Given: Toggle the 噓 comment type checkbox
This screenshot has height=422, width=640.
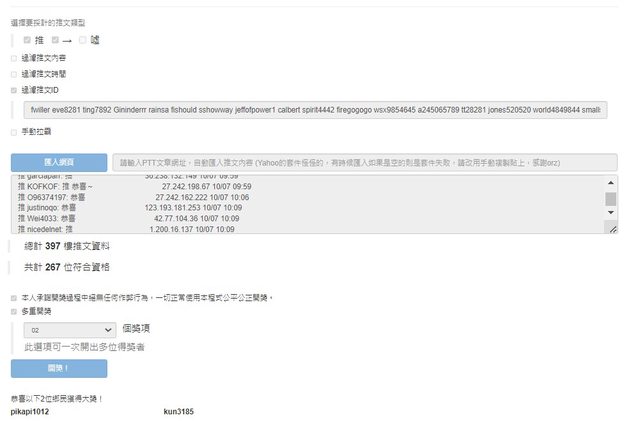Looking at the screenshot, I should [83, 40].
